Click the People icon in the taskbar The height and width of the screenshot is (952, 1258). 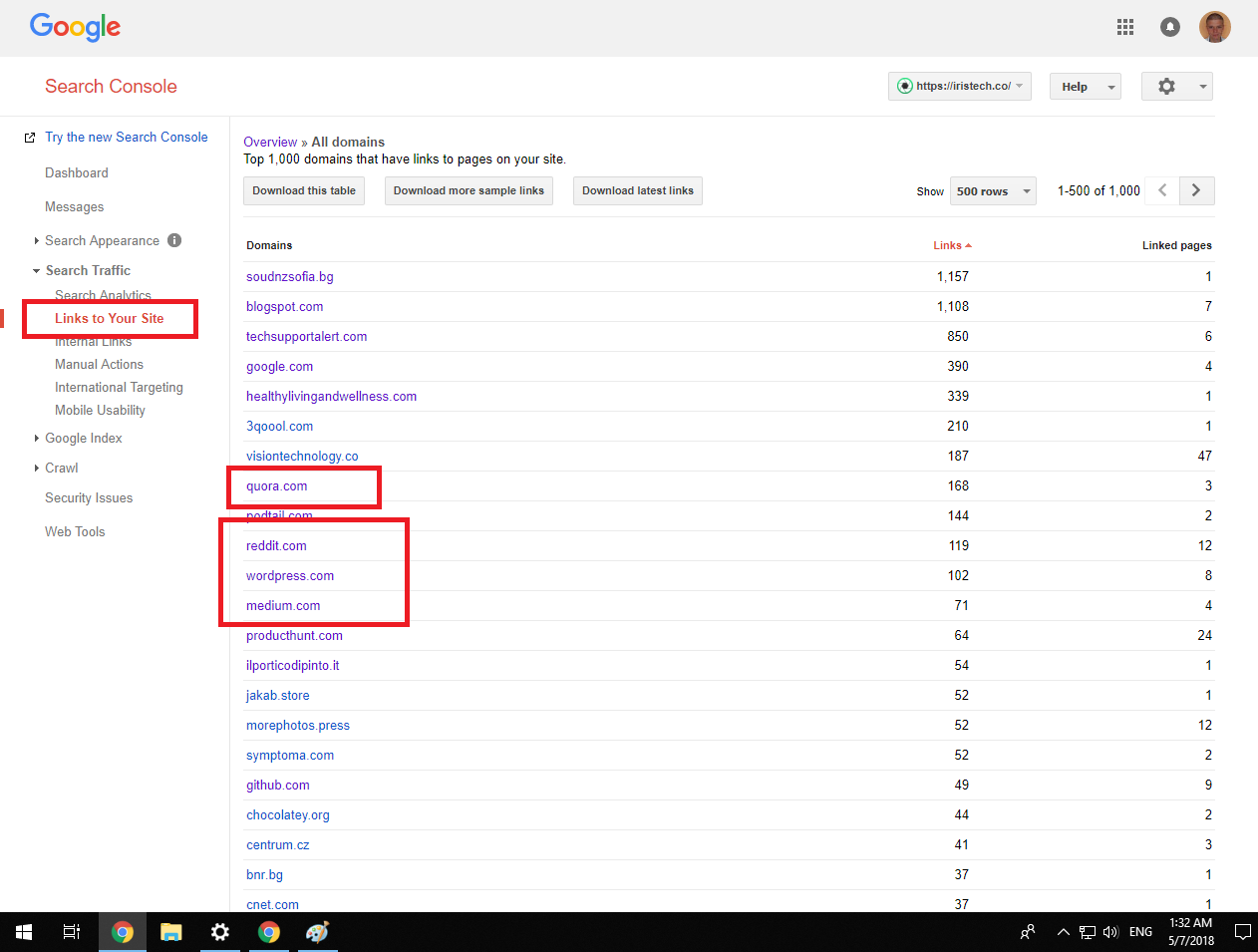pyautogui.click(x=1028, y=932)
